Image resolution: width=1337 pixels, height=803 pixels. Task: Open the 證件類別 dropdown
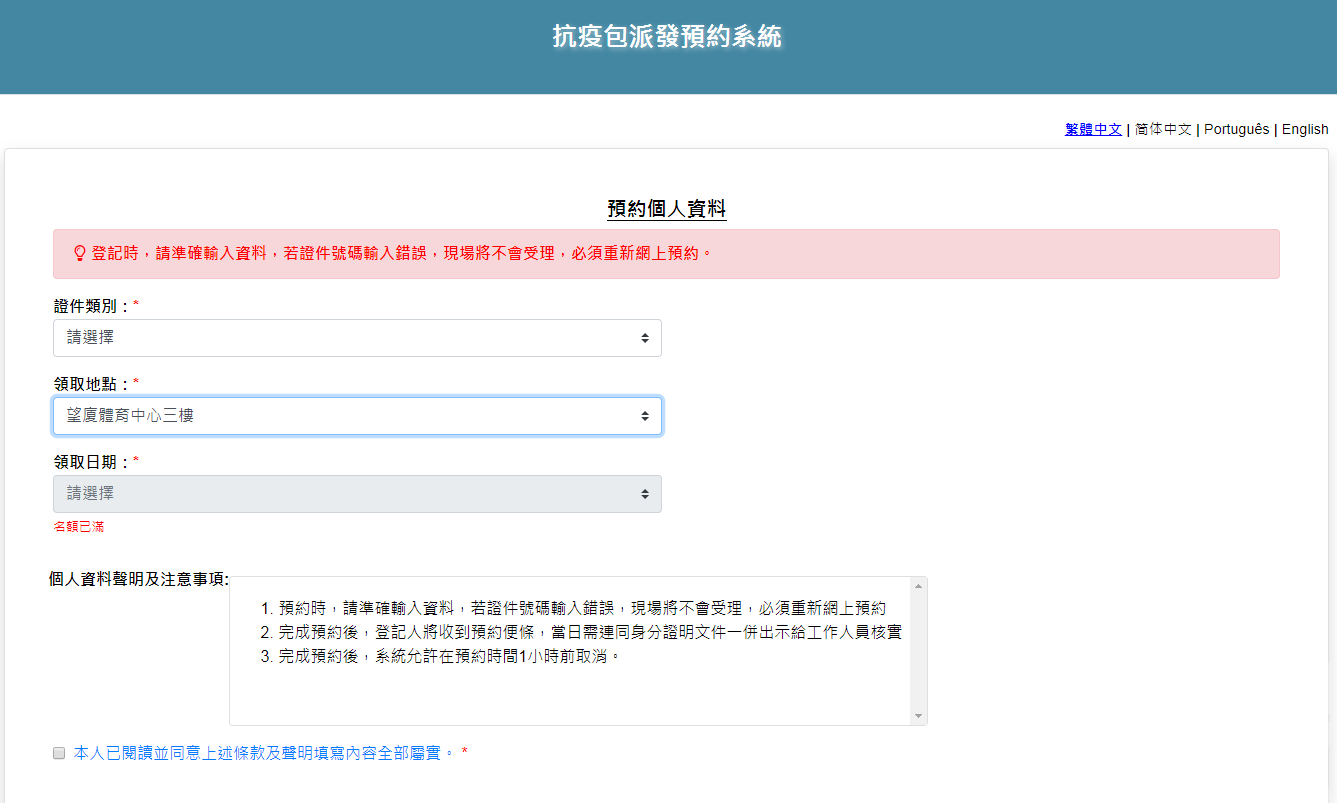pyautogui.click(x=357, y=338)
